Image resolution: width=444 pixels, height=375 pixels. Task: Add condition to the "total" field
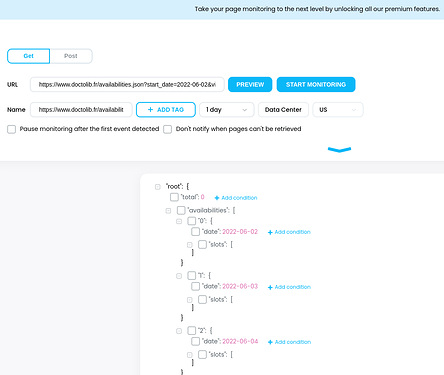[x=236, y=198]
